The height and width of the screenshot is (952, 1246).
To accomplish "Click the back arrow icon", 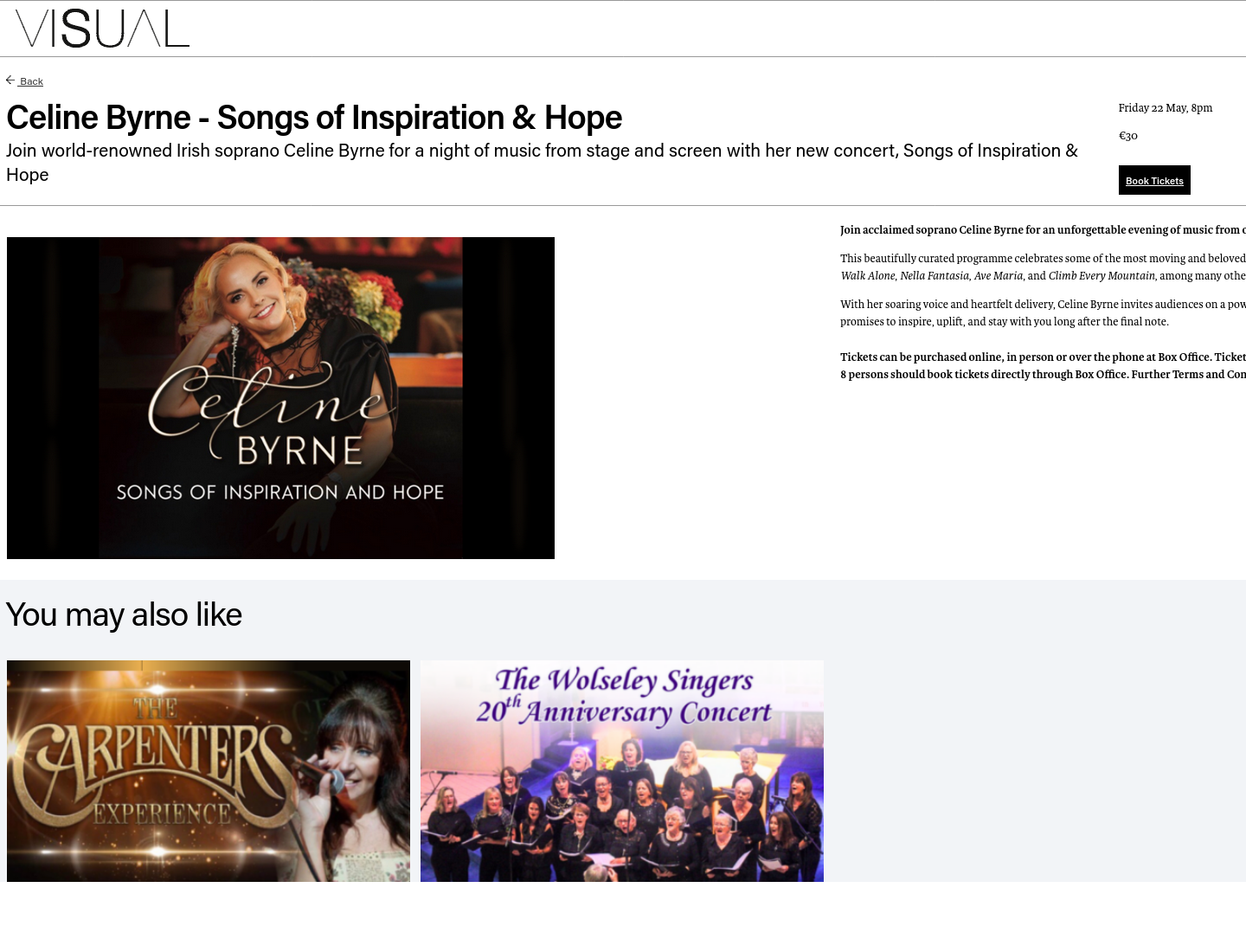I will [10, 80].
